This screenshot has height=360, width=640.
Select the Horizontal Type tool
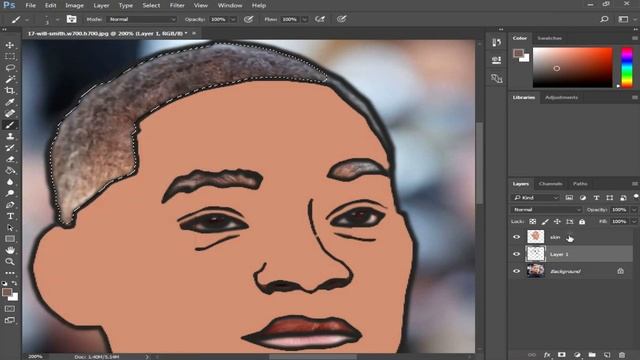point(10,216)
